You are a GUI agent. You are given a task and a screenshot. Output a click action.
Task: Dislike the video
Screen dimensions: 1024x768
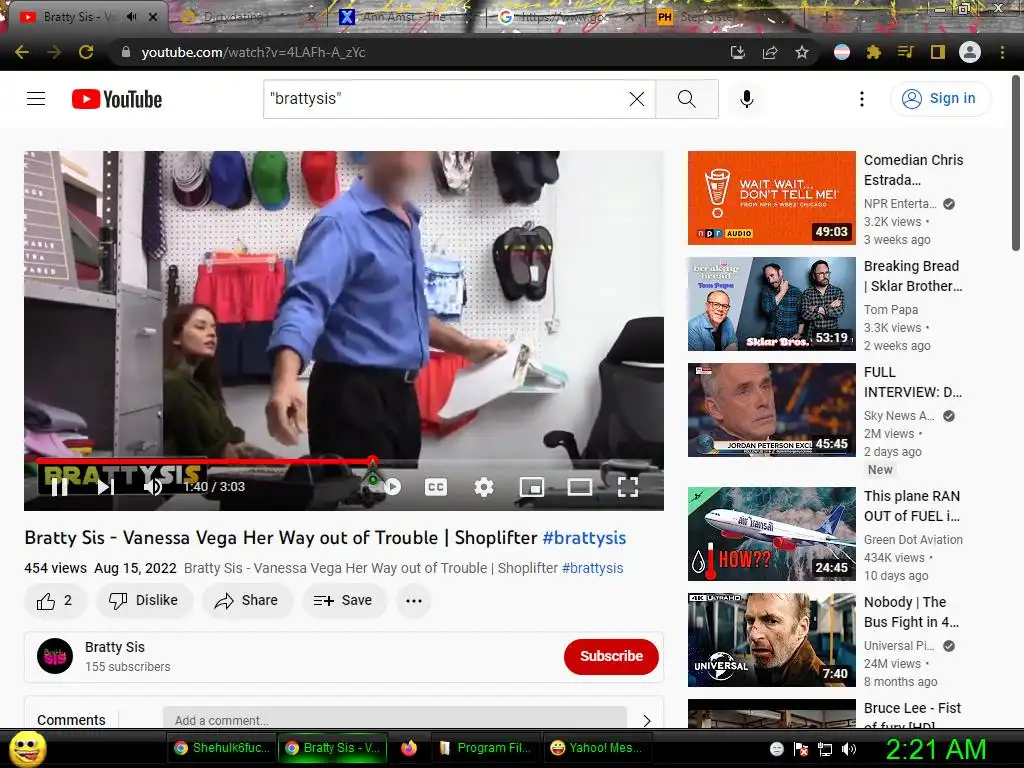click(144, 600)
